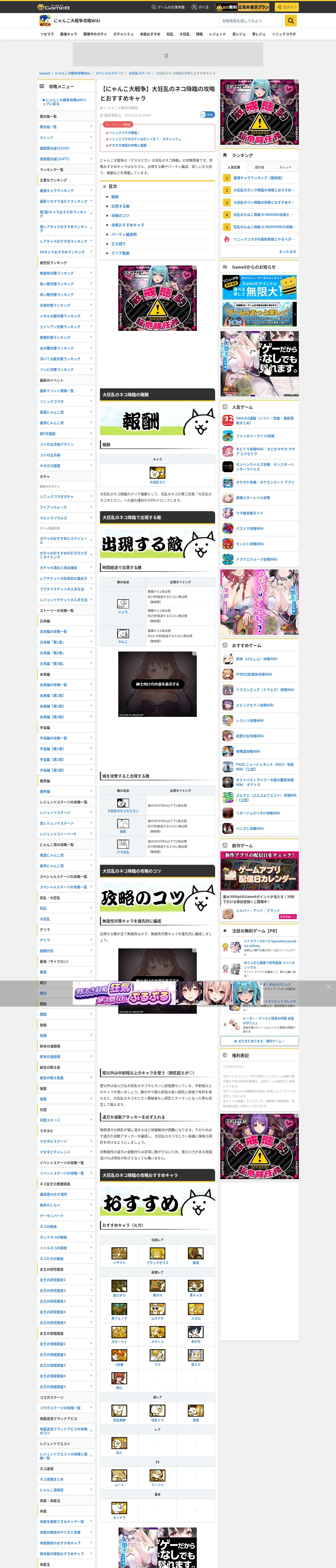Click ゲームの仕事多数 header link

point(168,7)
